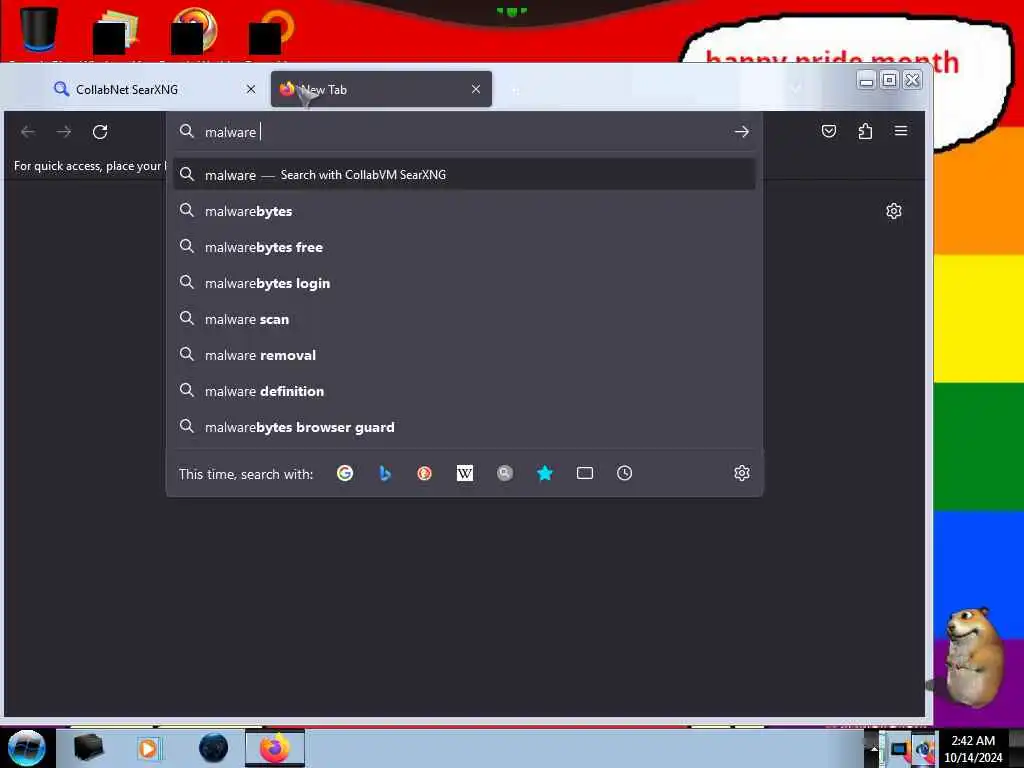Click the Firefox taskbar button
The image size is (1024, 768).
[x=275, y=748]
